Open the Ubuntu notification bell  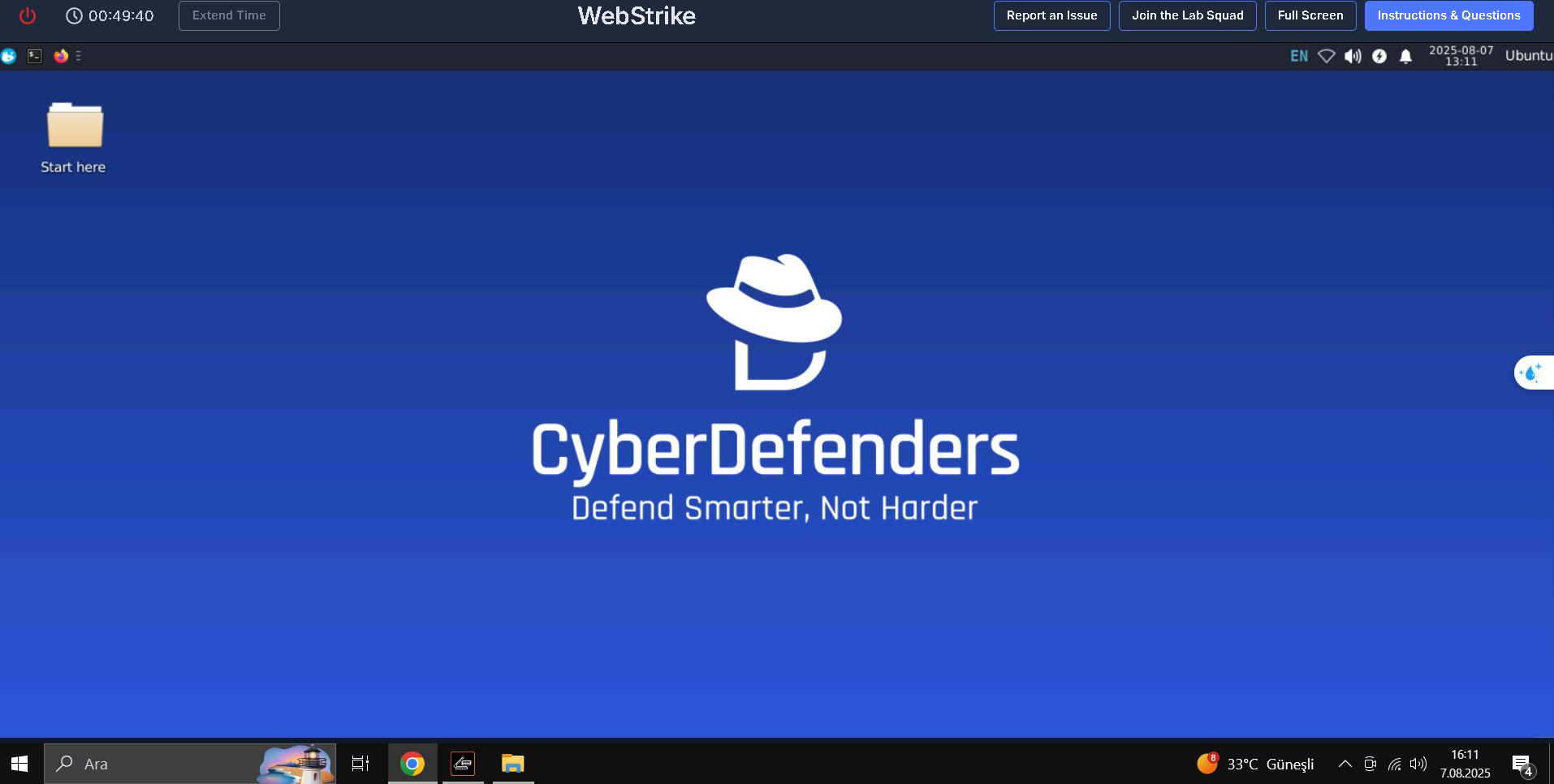coord(1405,56)
